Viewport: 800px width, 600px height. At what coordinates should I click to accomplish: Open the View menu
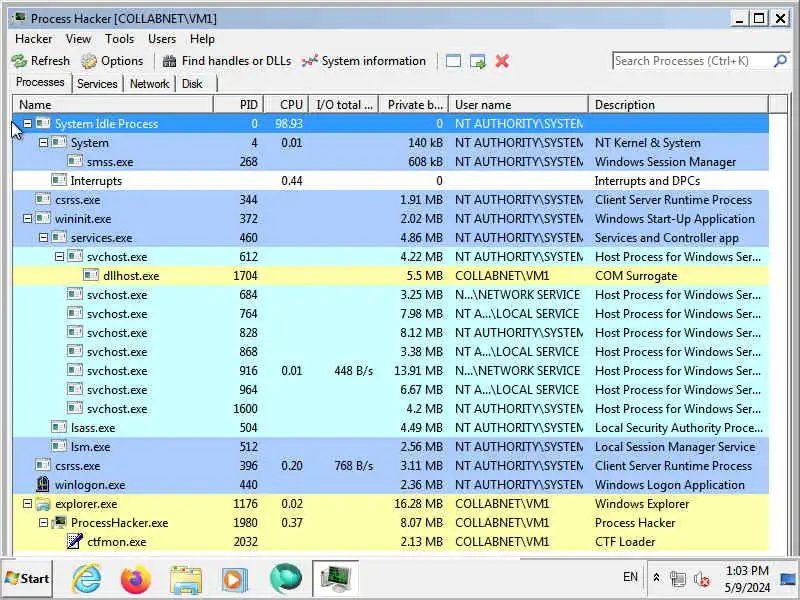point(78,39)
